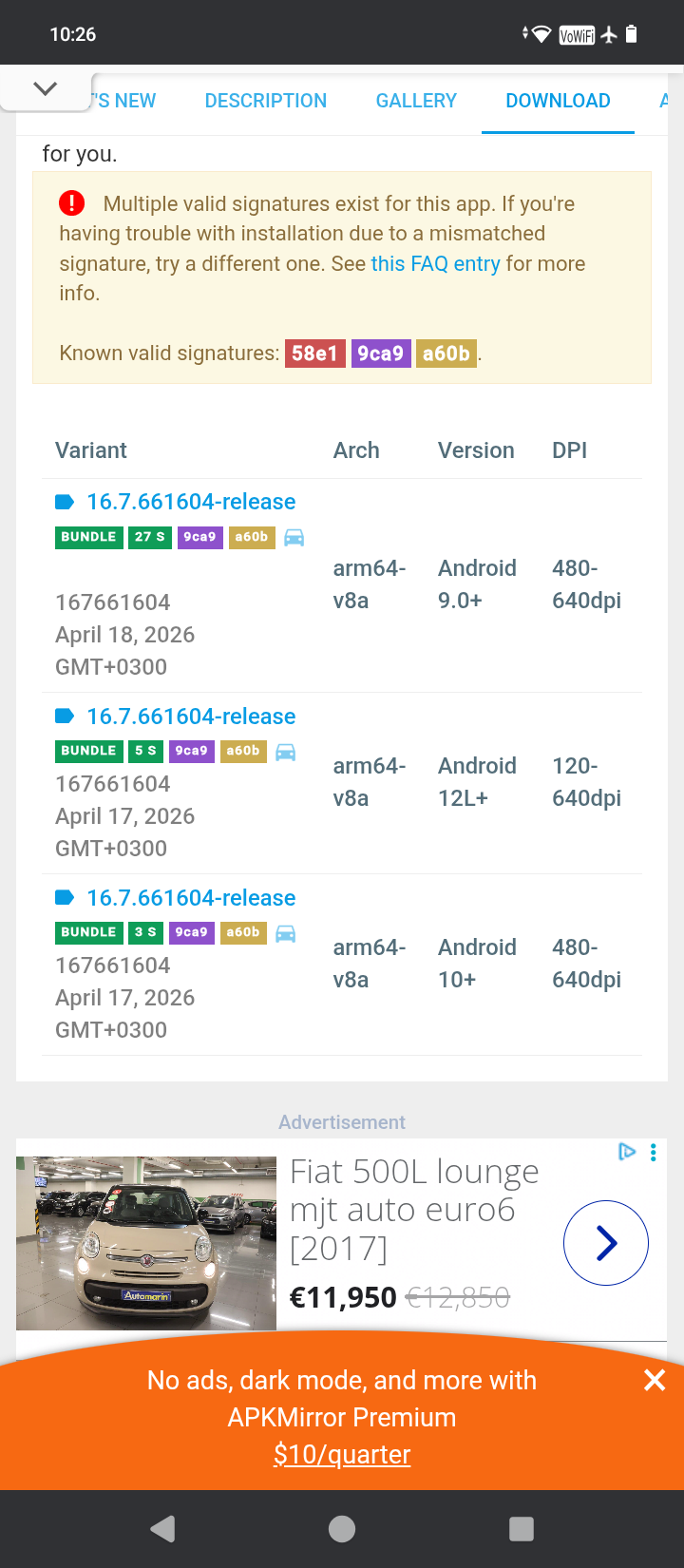Click the car icon in Android 10+ variant
Viewport: 684px width, 1568px height.
point(286,933)
